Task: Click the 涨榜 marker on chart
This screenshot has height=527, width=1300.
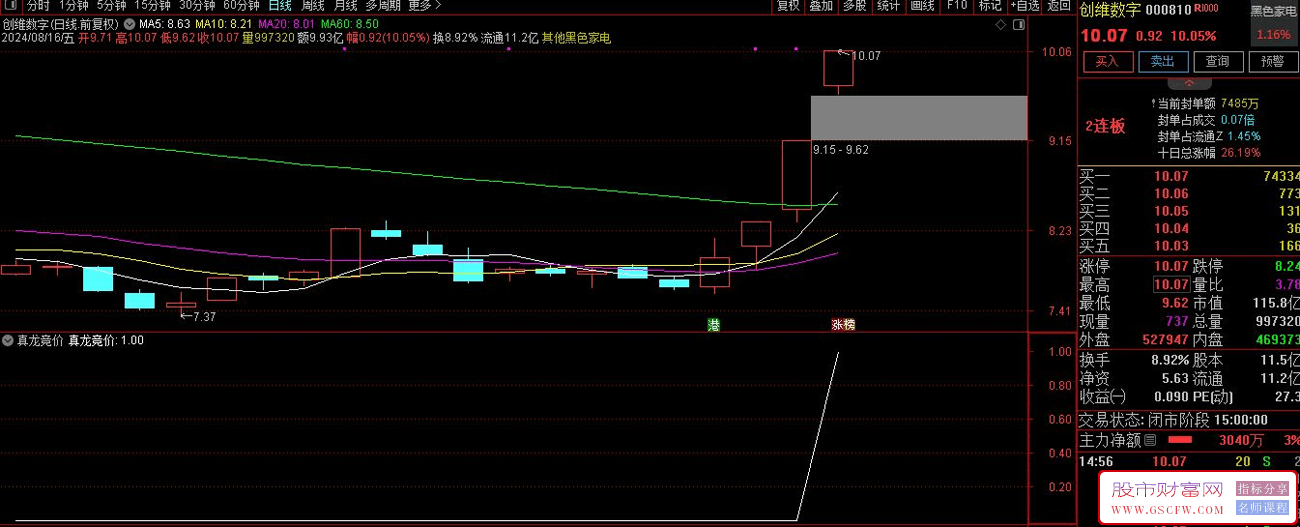Action: pyautogui.click(x=843, y=325)
